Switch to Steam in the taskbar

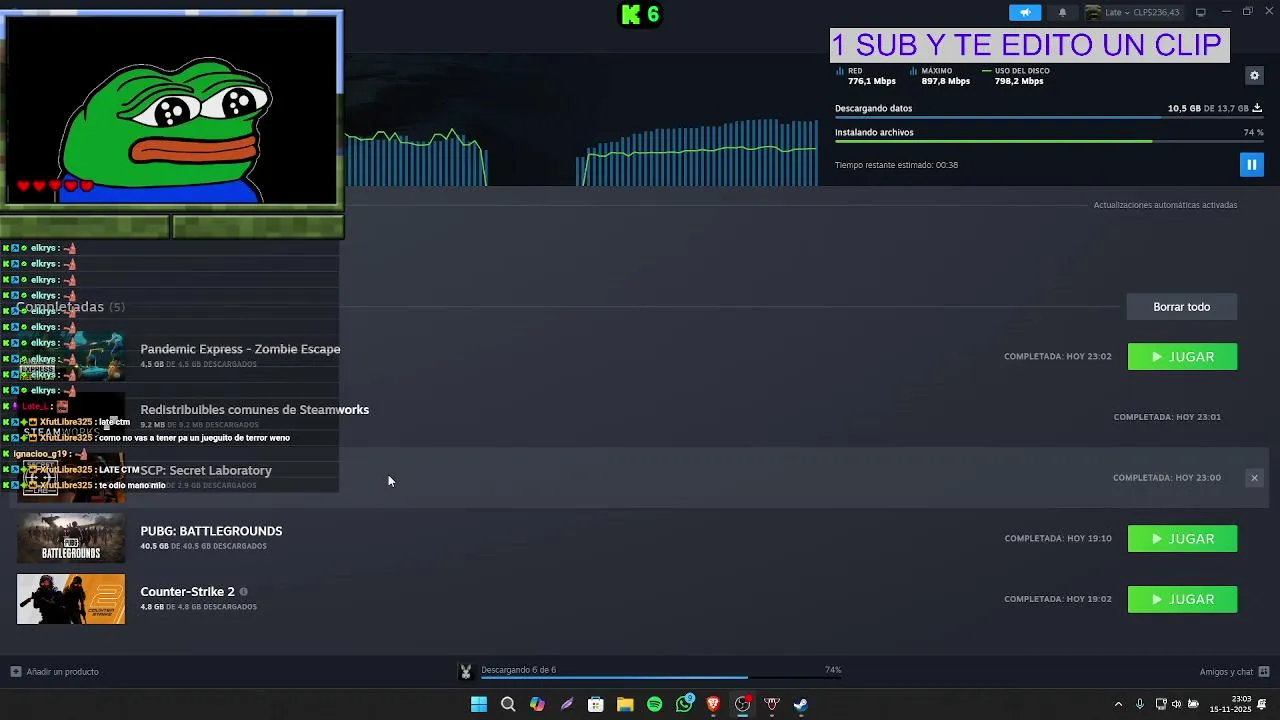tap(801, 704)
